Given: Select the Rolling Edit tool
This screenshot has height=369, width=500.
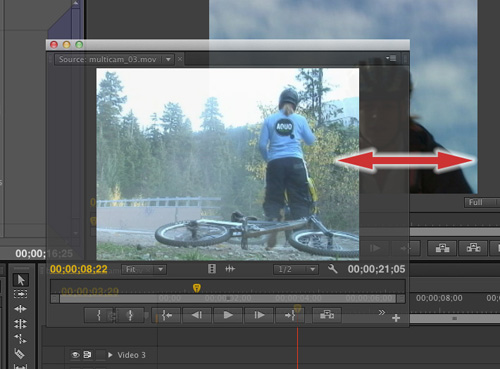Looking at the screenshot, I should coord(21,323).
